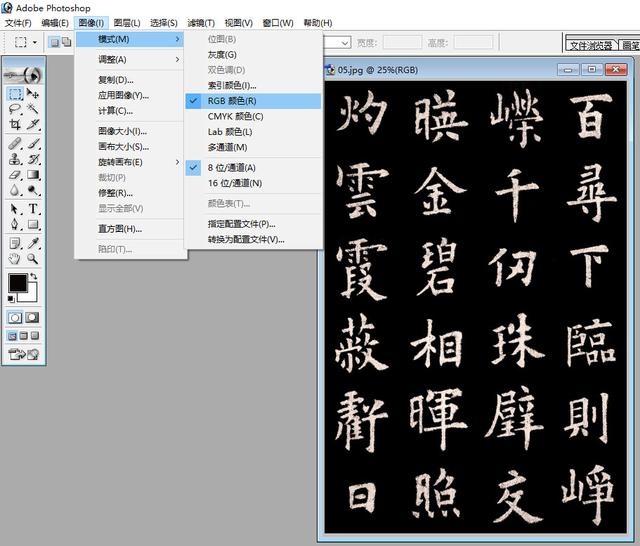Select the Rectangle shape tool
This screenshot has height=546, width=640.
(33, 224)
